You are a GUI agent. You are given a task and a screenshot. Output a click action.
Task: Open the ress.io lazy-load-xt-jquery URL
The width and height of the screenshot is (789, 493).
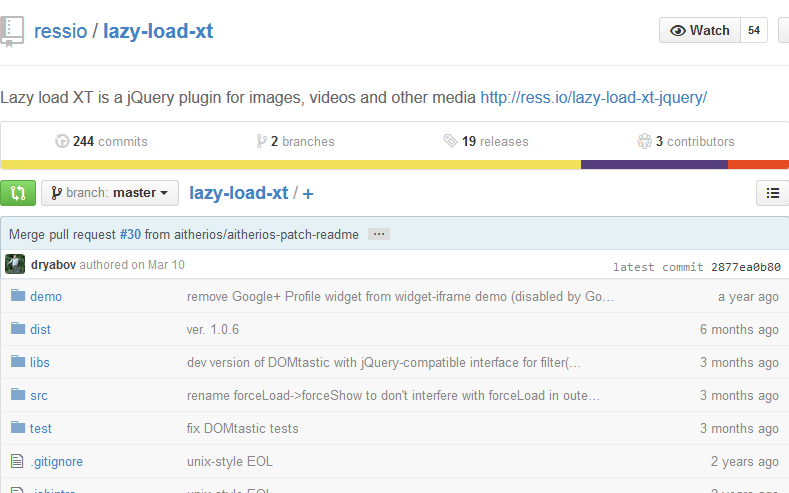[x=594, y=97]
